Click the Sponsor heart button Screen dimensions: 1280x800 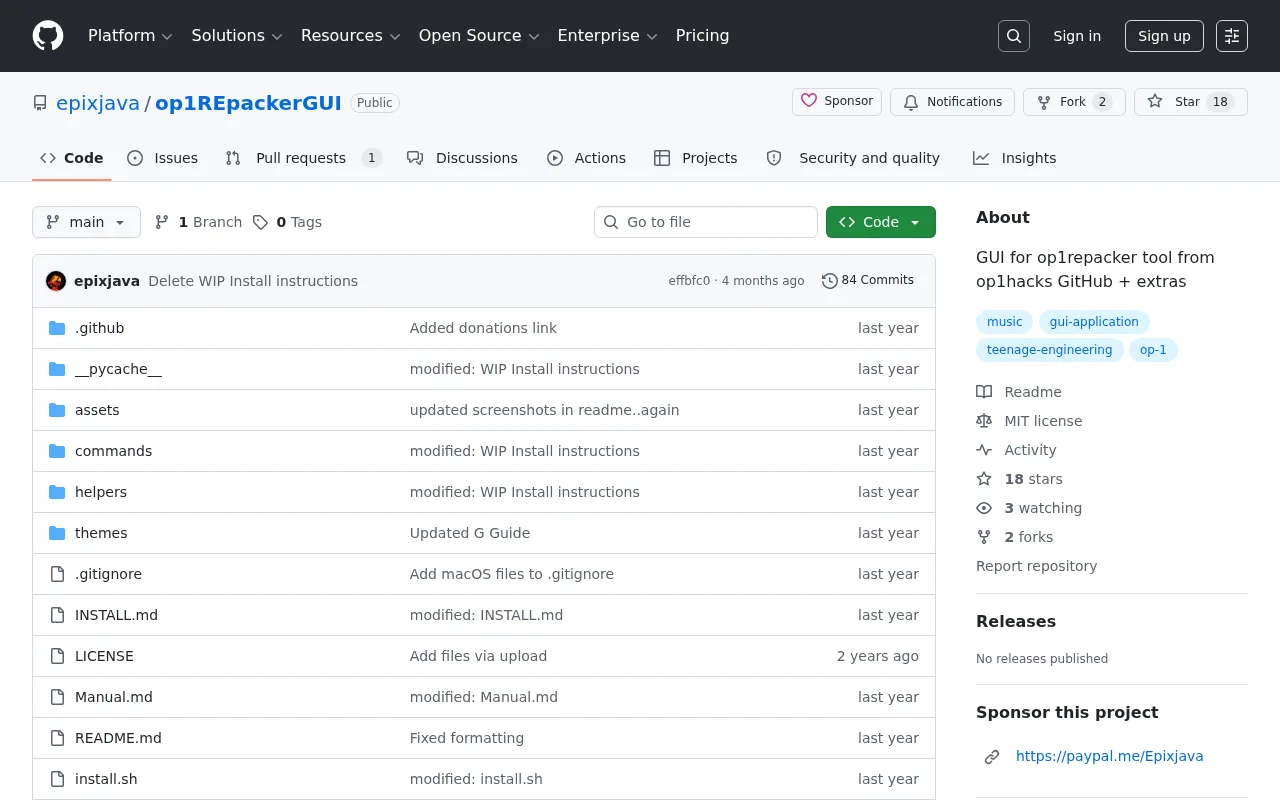point(837,102)
